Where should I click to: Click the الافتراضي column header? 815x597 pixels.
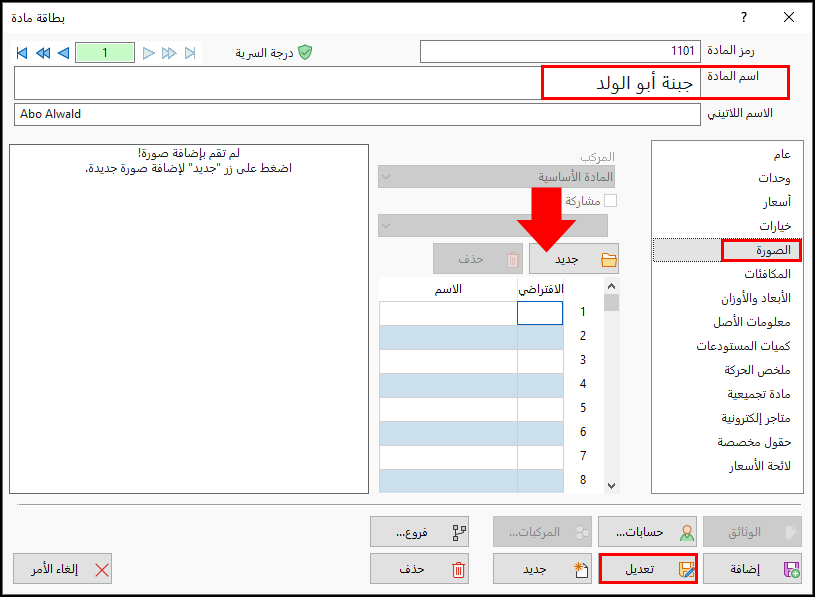pos(541,289)
